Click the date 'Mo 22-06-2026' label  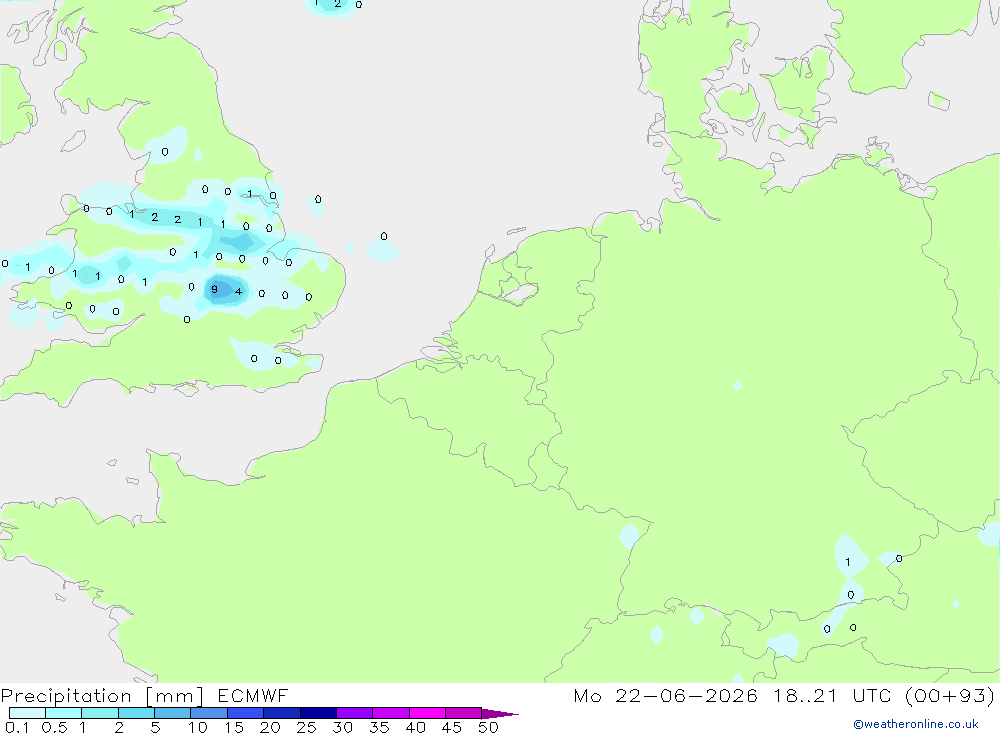(665, 696)
